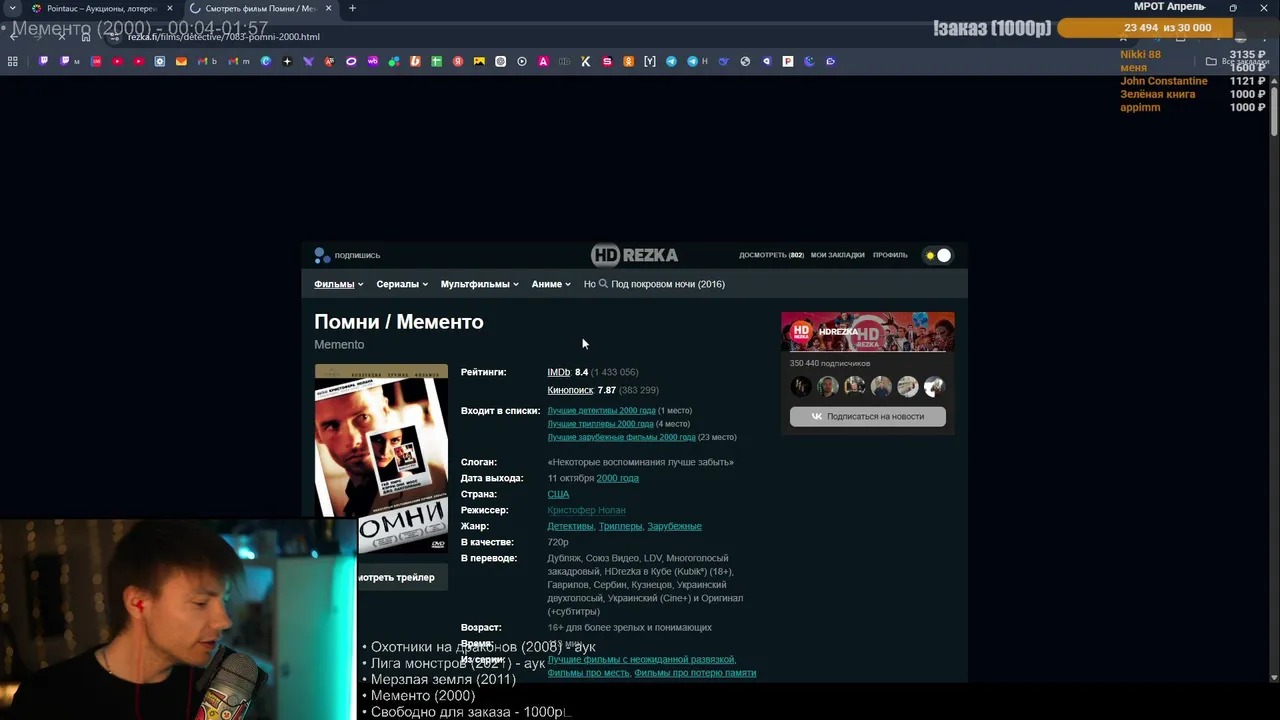Click the Смотреть трейлер button
The width and height of the screenshot is (1280, 720).
403,577
